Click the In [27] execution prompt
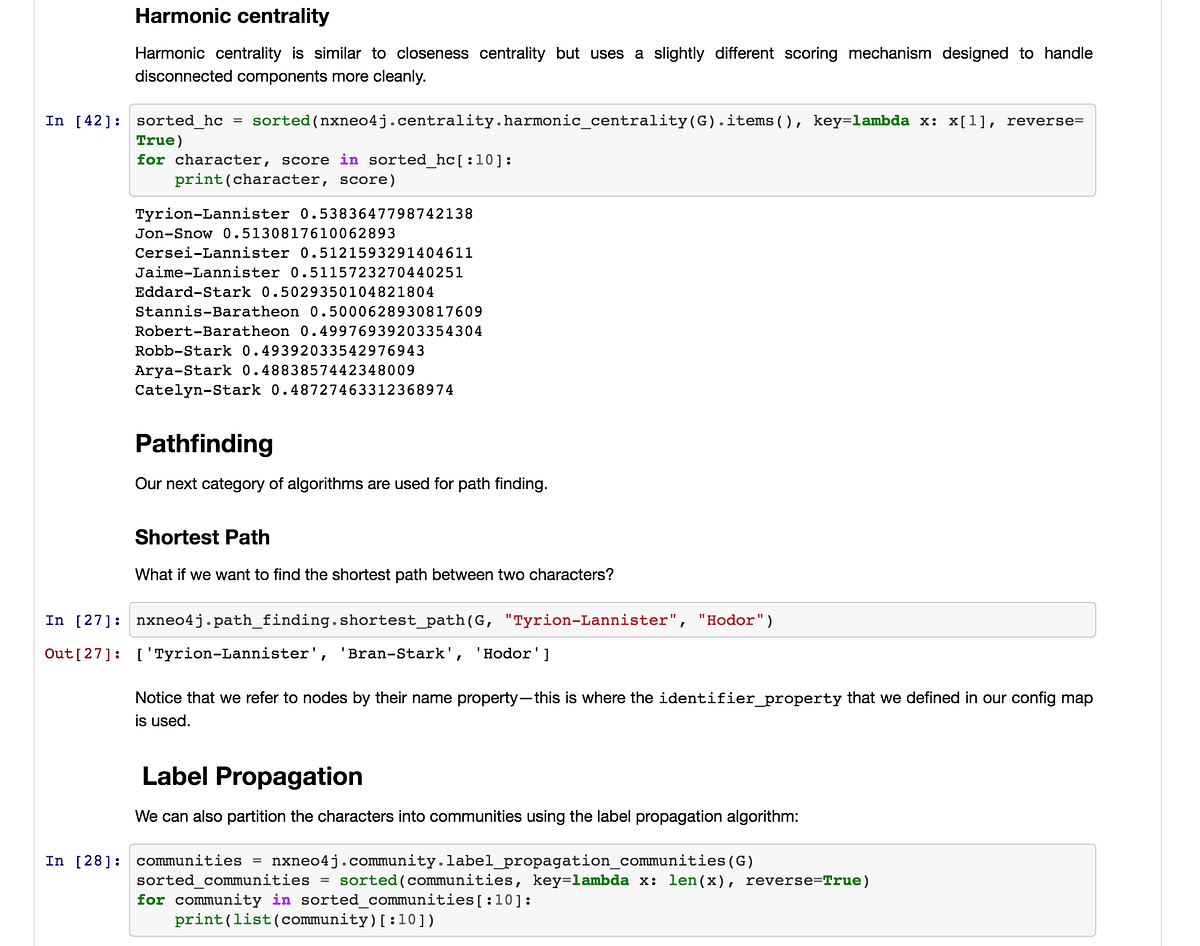Viewport: 1200px width, 946px height. (x=83, y=621)
